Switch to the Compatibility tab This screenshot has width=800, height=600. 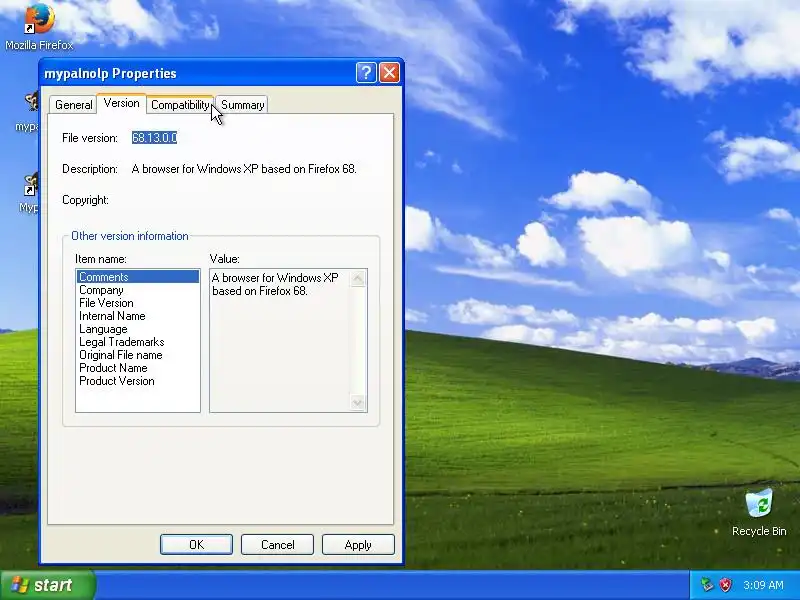180,105
